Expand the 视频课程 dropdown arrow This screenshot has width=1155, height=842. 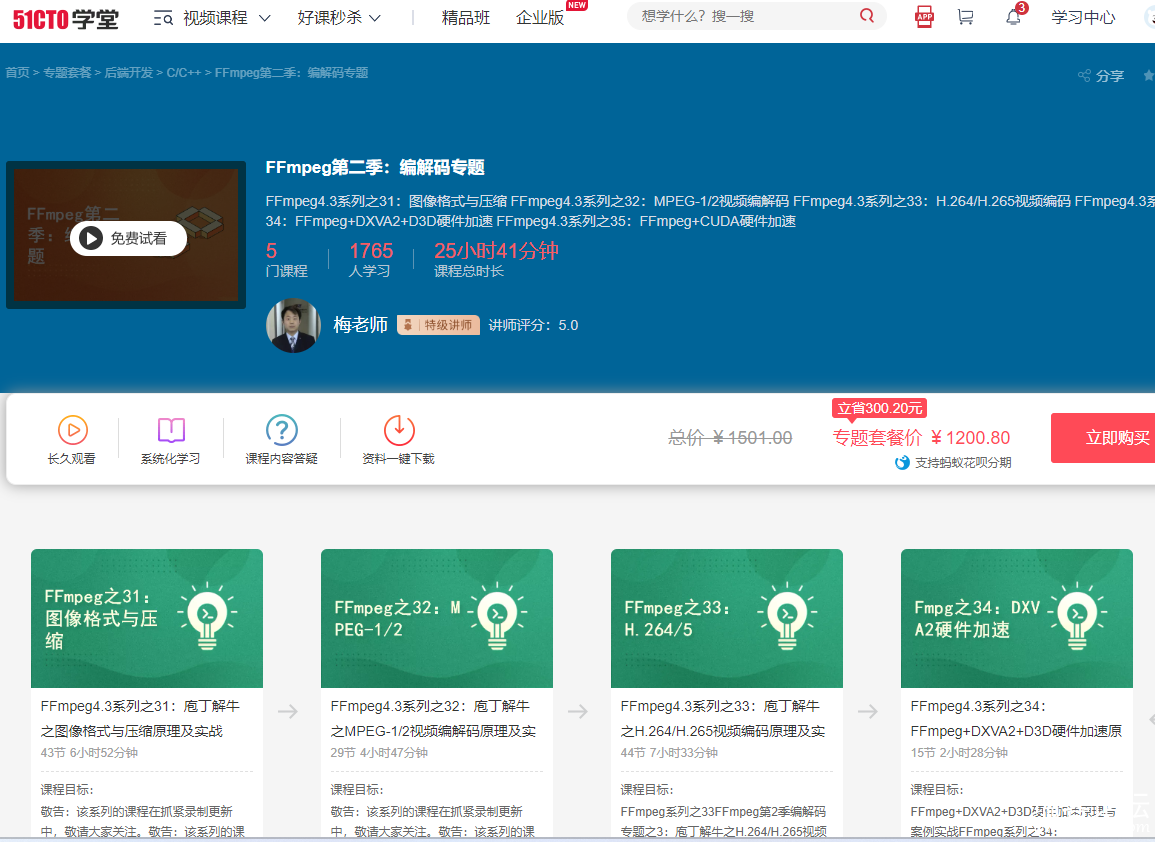[264, 18]
